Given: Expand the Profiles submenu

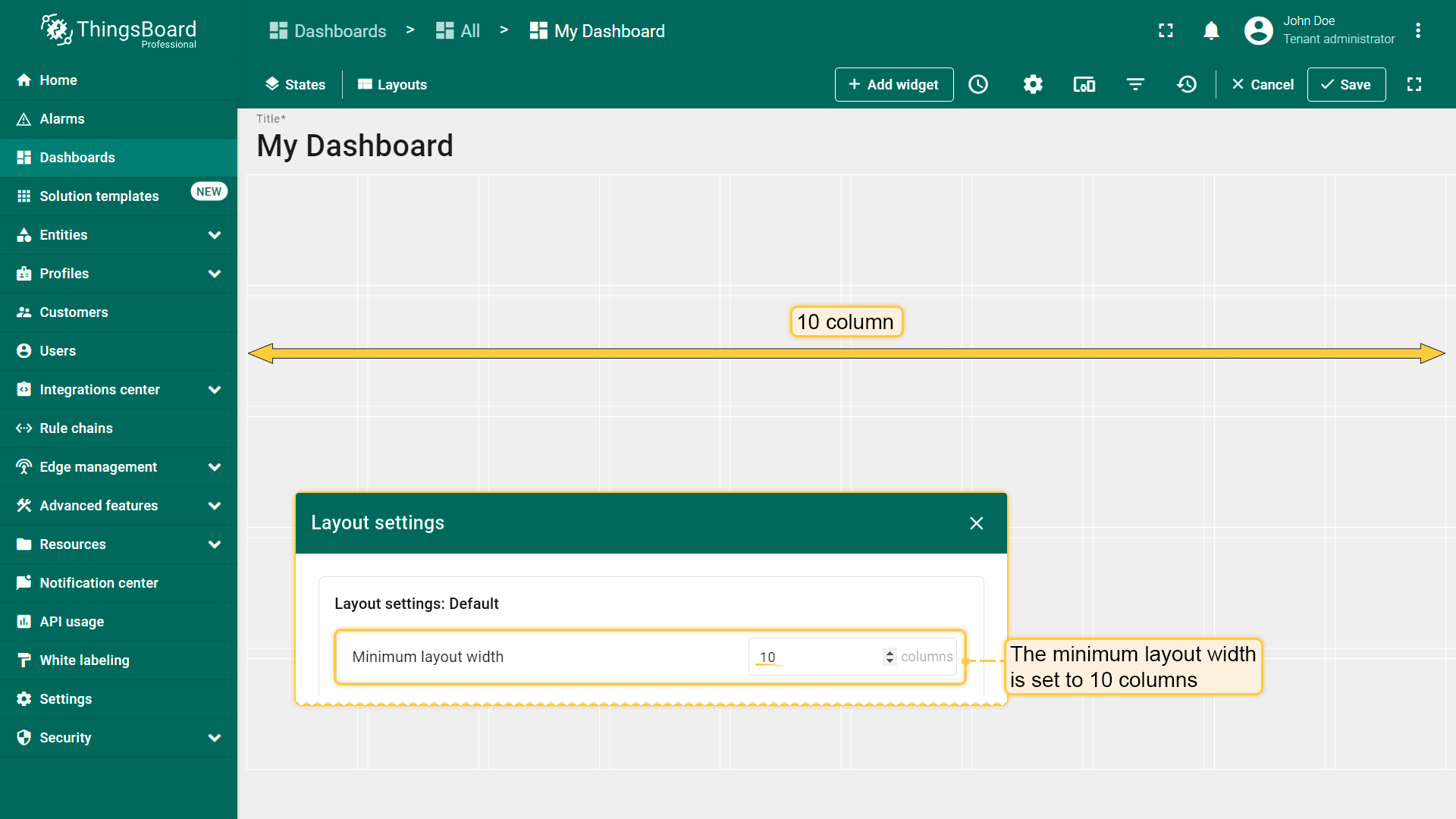Looking at the screenshot, I should pos(215,274).
